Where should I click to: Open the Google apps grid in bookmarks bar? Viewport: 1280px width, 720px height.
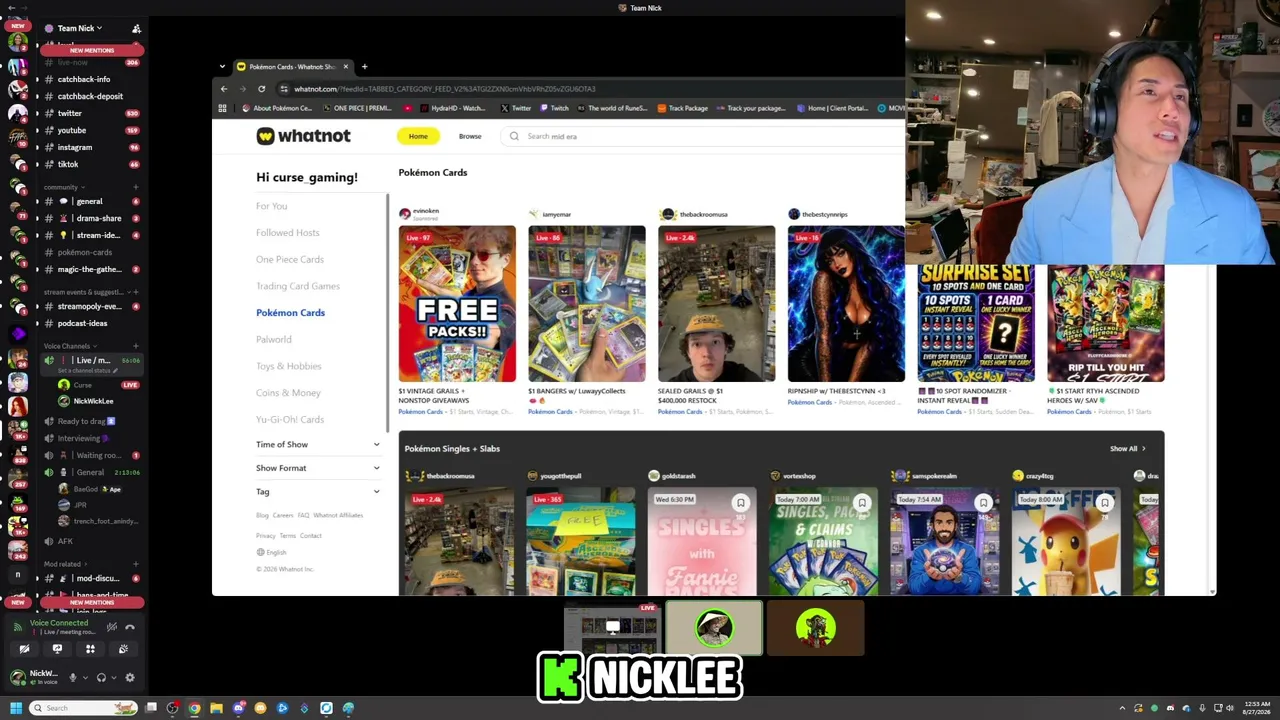222,108
